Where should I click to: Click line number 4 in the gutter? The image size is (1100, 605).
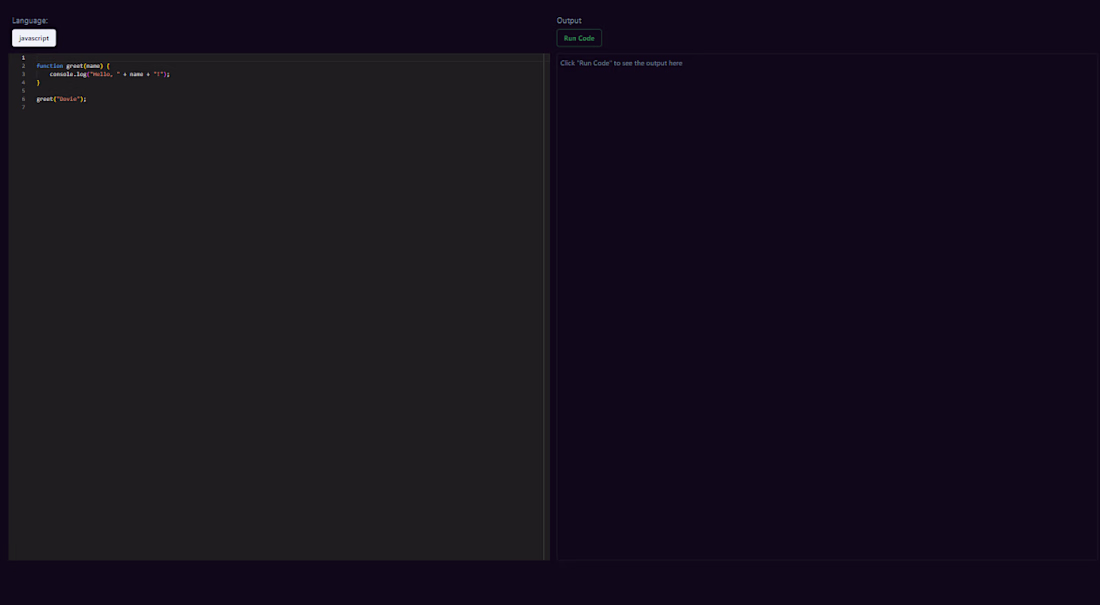tap(23, 83)
